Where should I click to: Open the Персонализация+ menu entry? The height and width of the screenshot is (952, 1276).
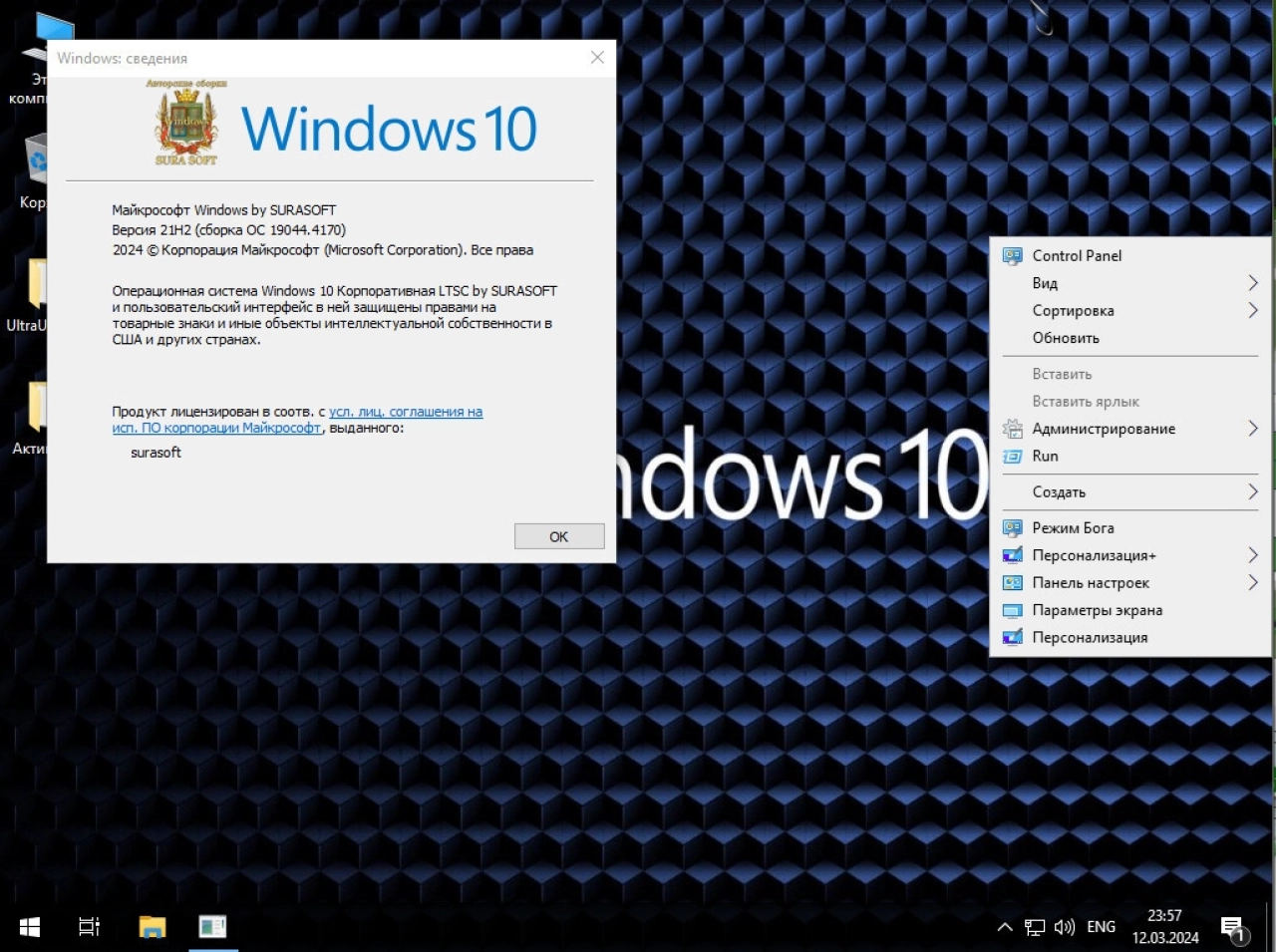pyautogui.click(x=1130, y=555)
